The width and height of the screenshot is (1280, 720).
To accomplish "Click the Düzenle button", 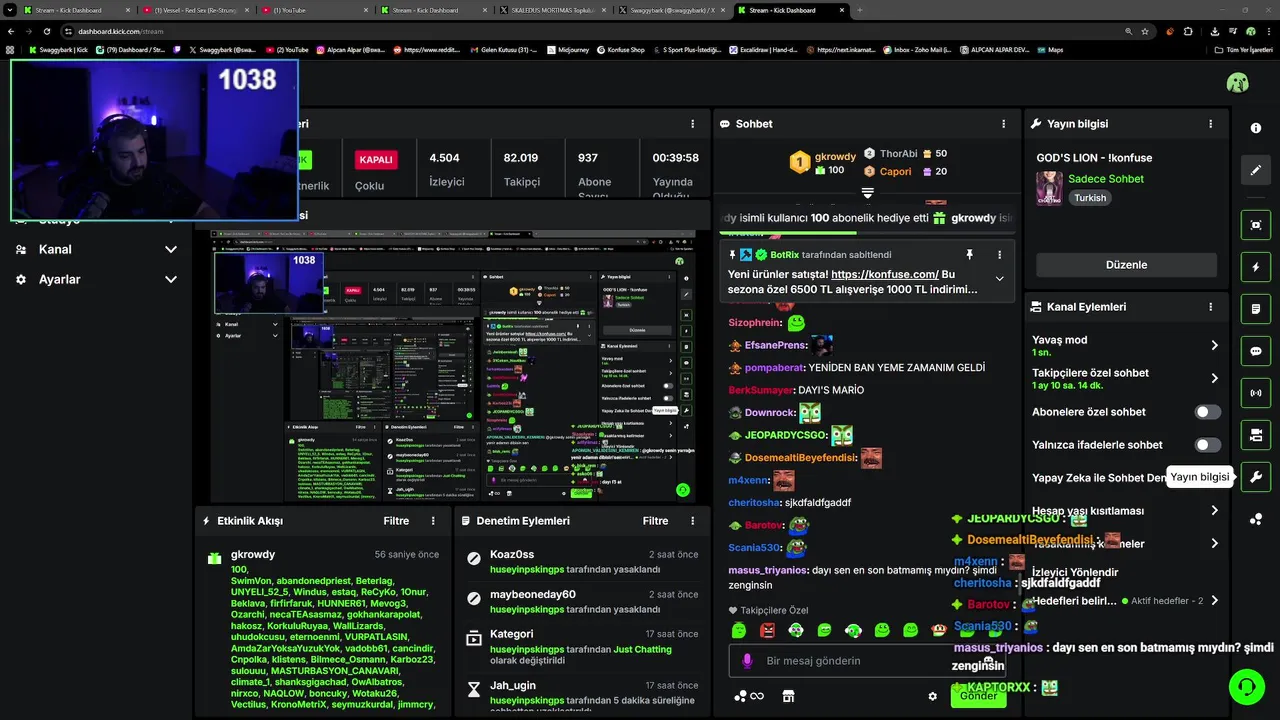I will click(1126, 265).
